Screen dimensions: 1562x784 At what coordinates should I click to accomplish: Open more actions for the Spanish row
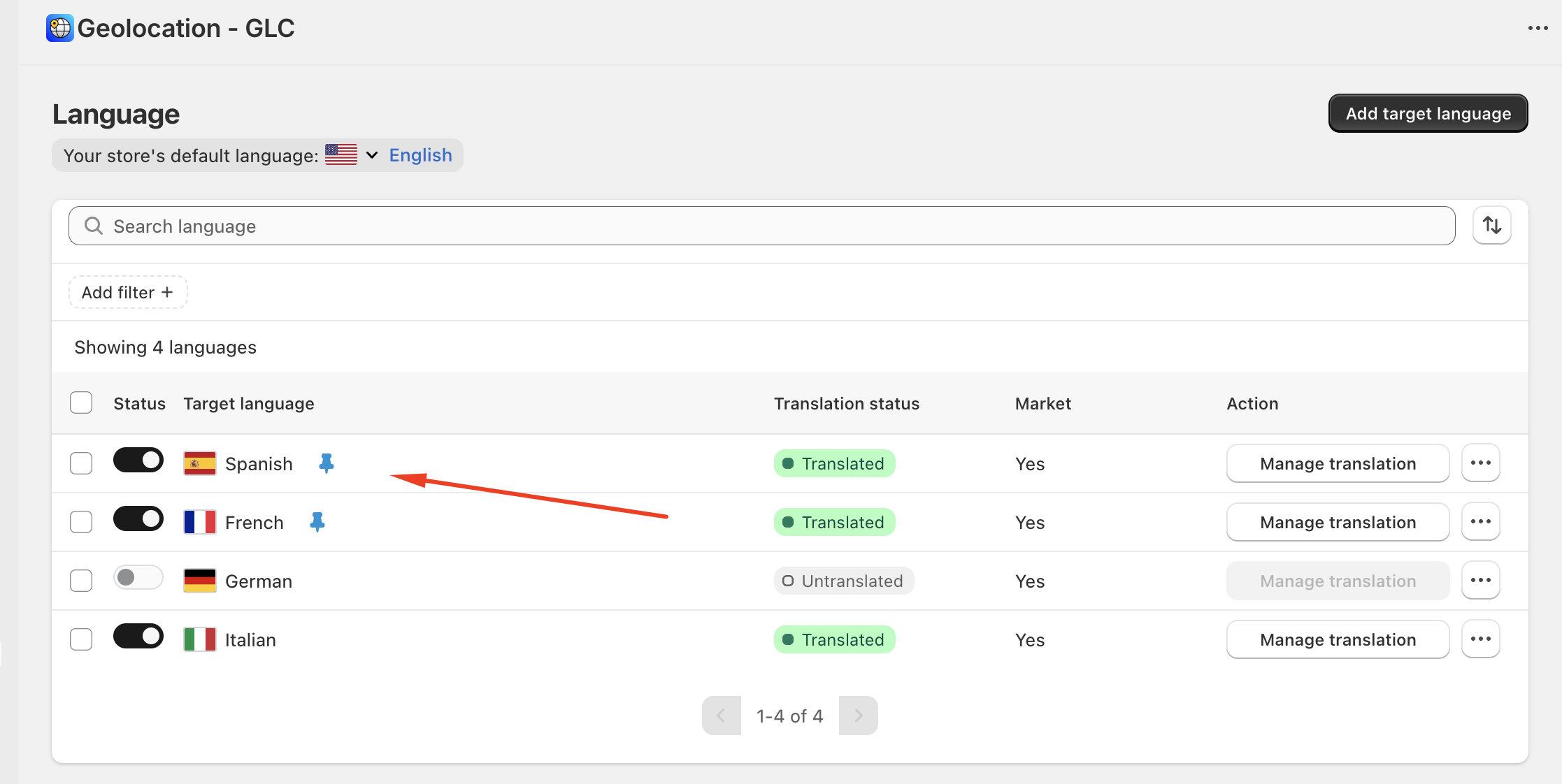(1480, 463)
